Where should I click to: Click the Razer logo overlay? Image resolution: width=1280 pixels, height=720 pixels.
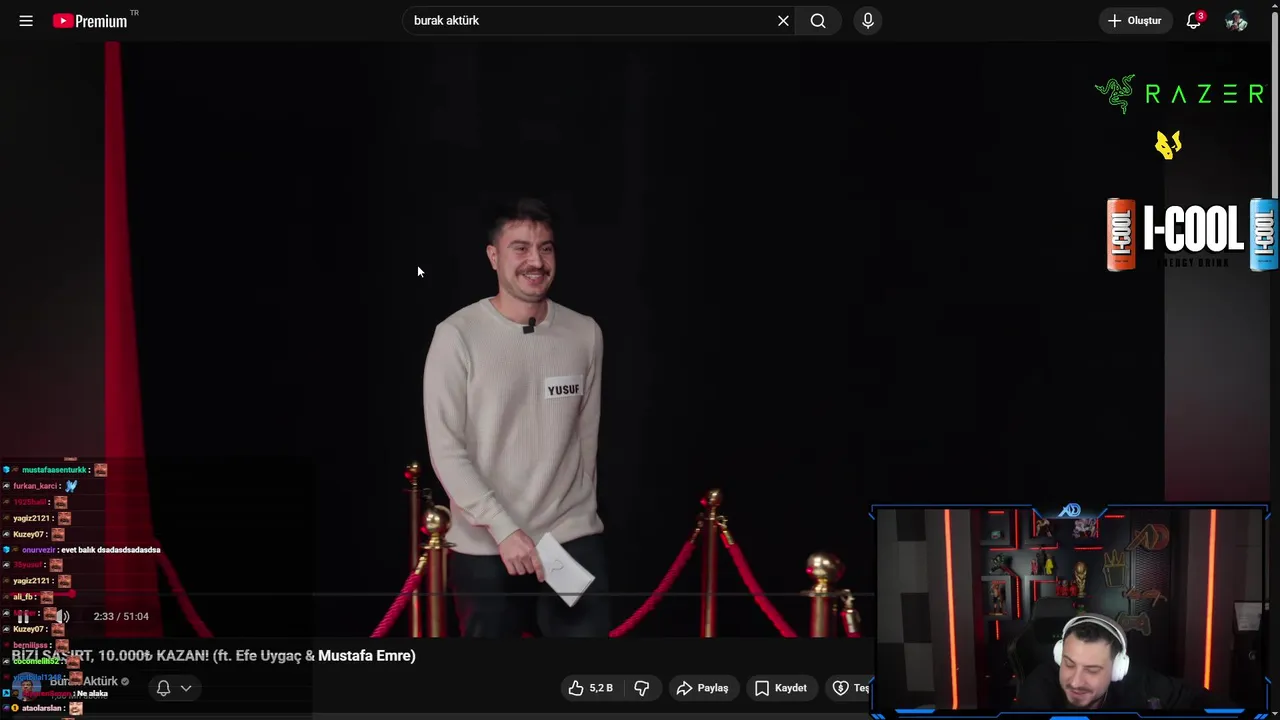coord(1180,94)
